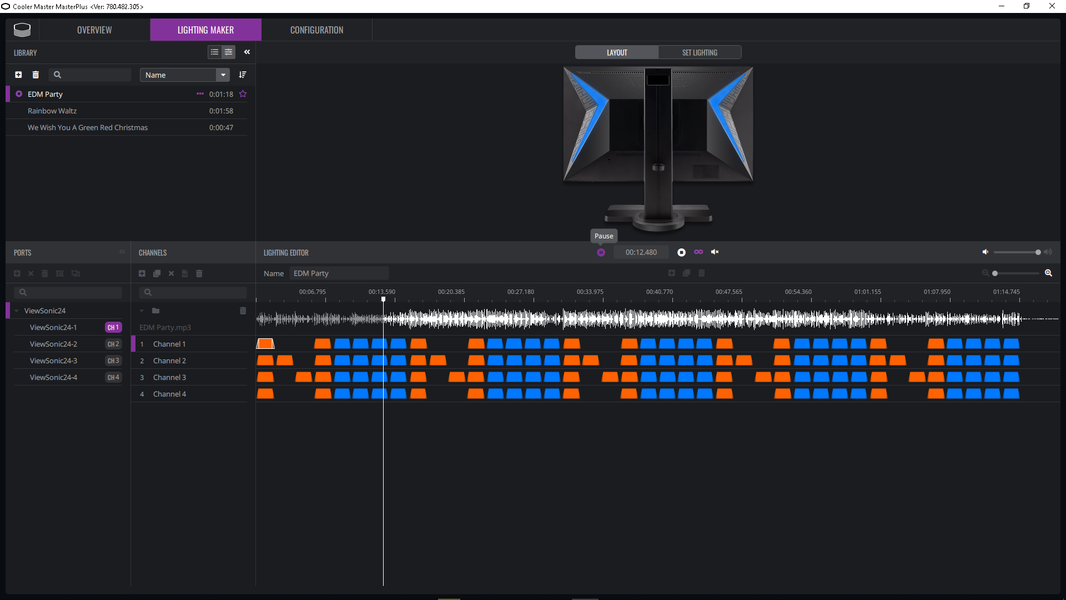Open the Configuration tab
1066x600 pixels.
(x=317, y=30)
